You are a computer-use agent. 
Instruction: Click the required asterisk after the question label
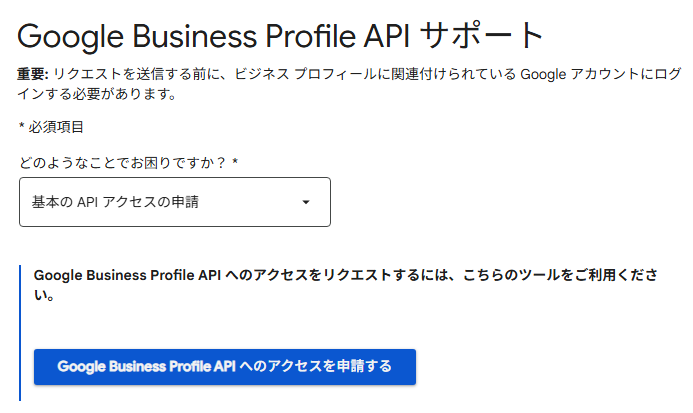click(x=235, y=161)
